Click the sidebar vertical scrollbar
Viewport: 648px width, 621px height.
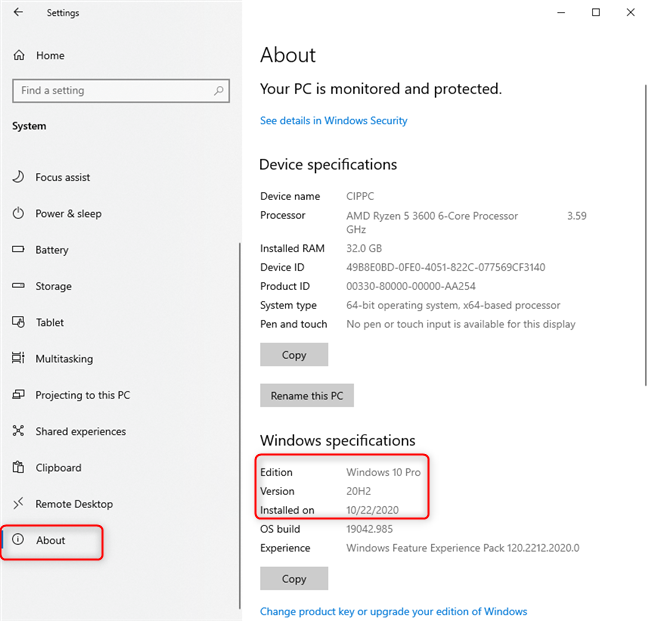point(239,426)
